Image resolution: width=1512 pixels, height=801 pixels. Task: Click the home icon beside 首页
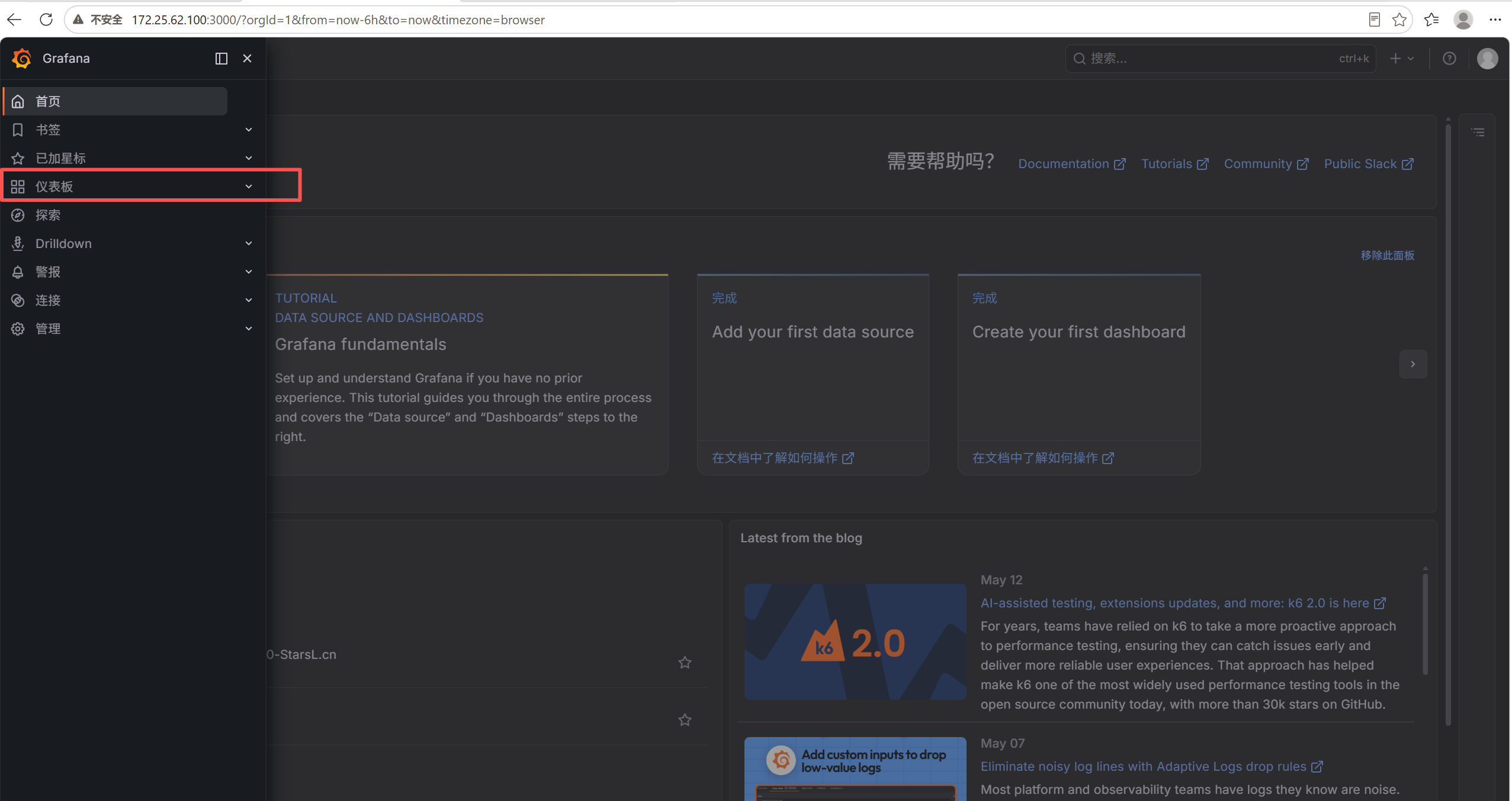(x=18, y=101)
